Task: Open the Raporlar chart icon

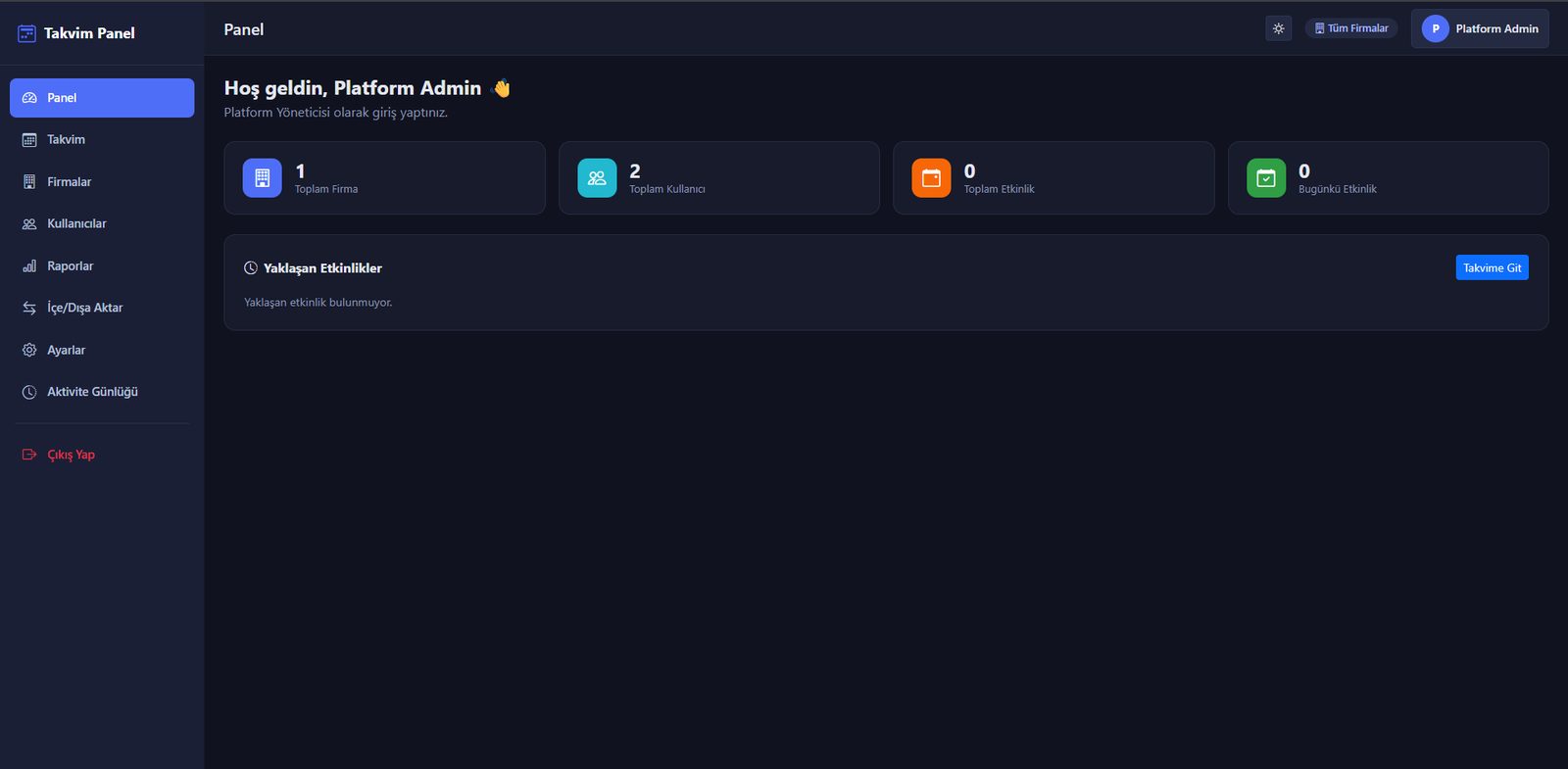Action: click(29, 266)
